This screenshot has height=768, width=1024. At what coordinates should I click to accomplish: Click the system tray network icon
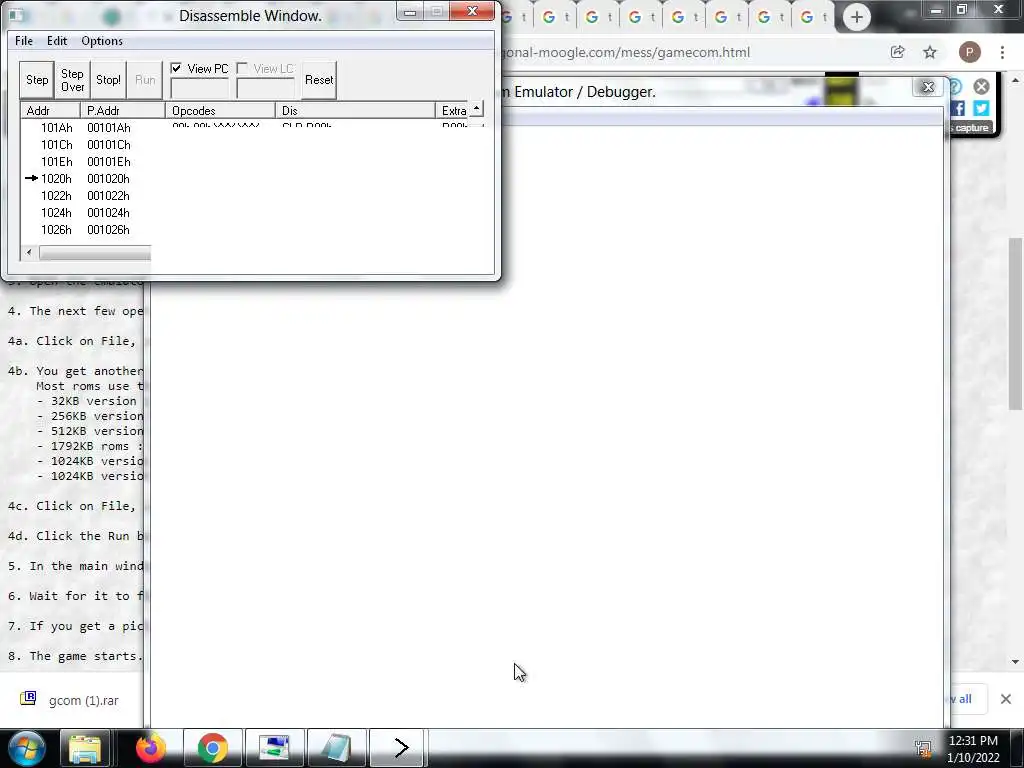point(923,748)
